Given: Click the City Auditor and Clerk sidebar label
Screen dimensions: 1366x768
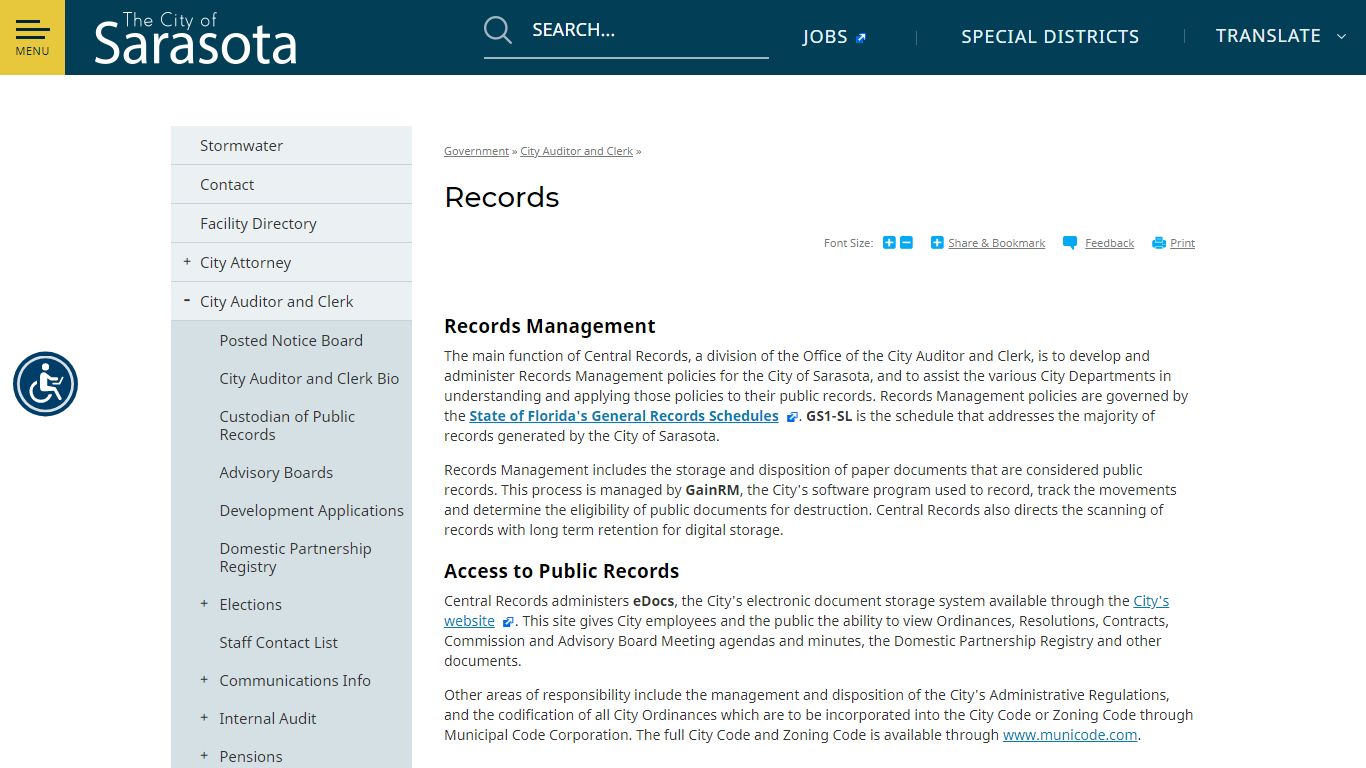Looking at the screenshot, I should tap(277, 301).
